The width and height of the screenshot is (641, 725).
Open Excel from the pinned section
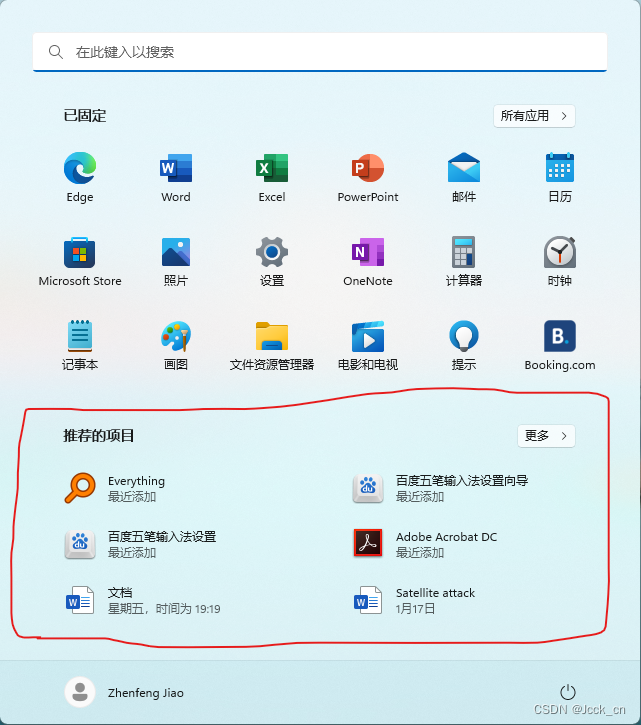(272, 177)
